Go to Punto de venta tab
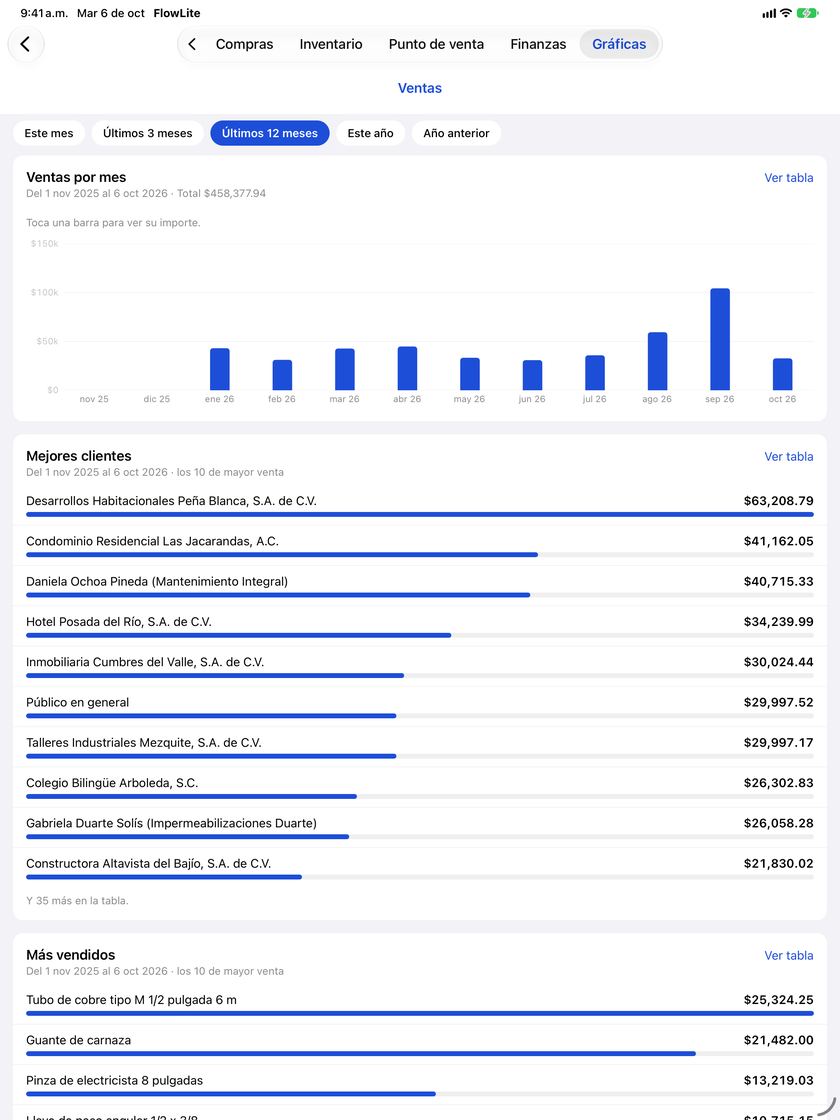This screenshot has width=840, height=1120. pos(436,44)
